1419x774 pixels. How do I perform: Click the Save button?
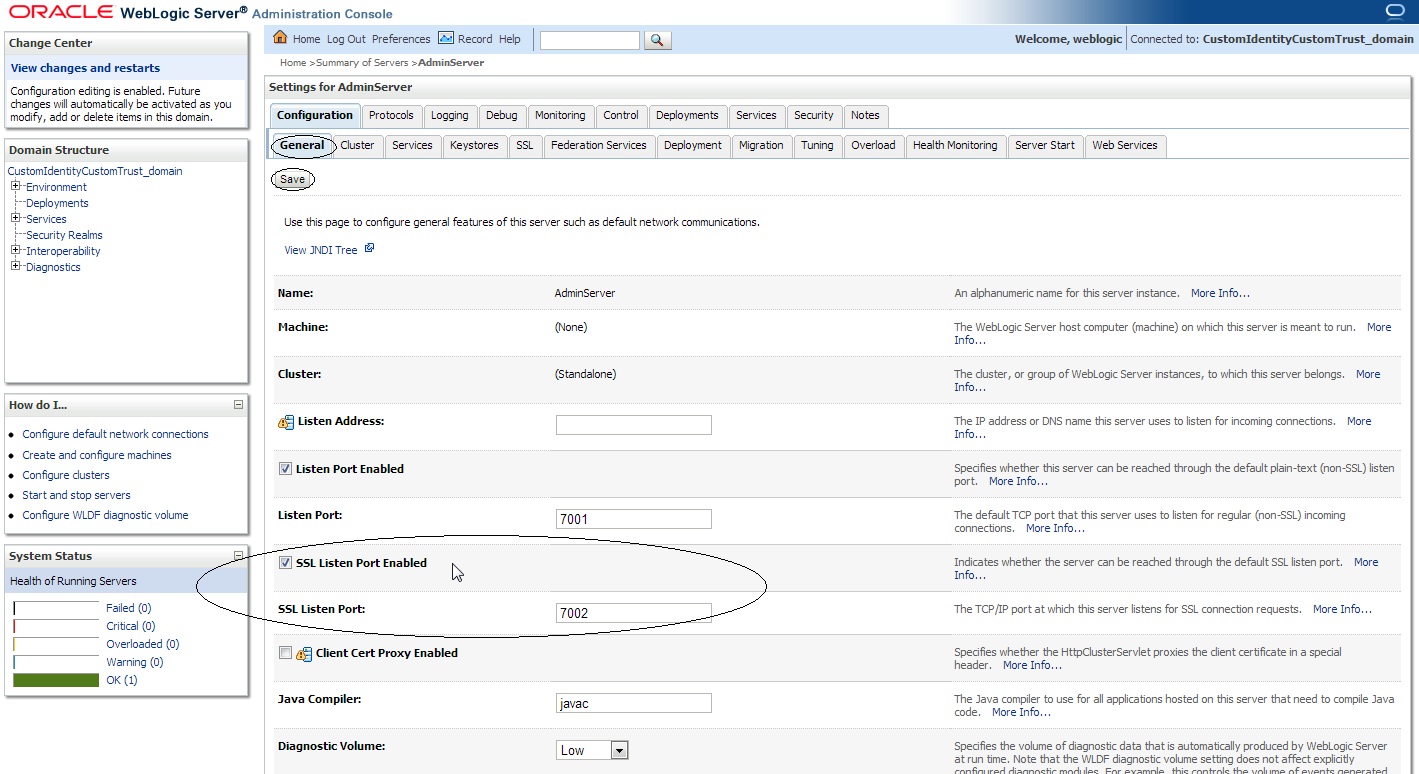click(x=293, y=180)
